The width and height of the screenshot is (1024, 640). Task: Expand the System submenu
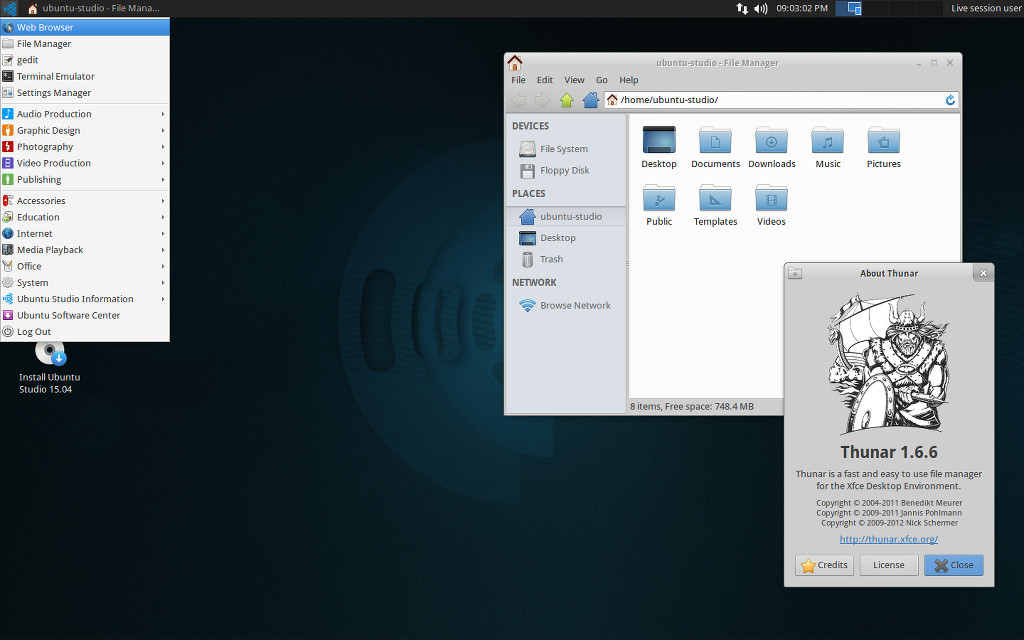tap(85, 283)
